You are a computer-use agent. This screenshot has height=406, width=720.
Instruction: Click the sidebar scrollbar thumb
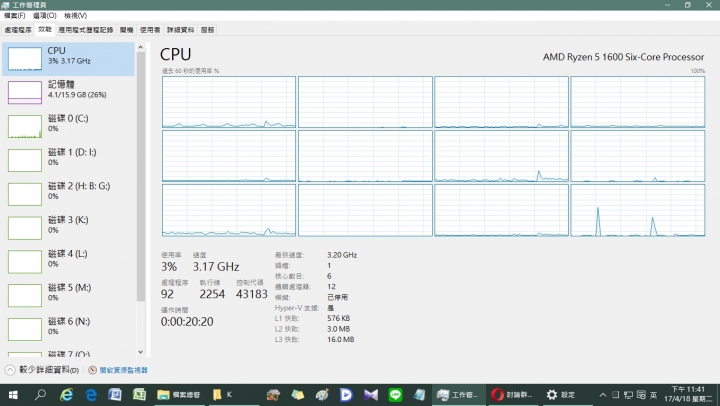(141, 177)
